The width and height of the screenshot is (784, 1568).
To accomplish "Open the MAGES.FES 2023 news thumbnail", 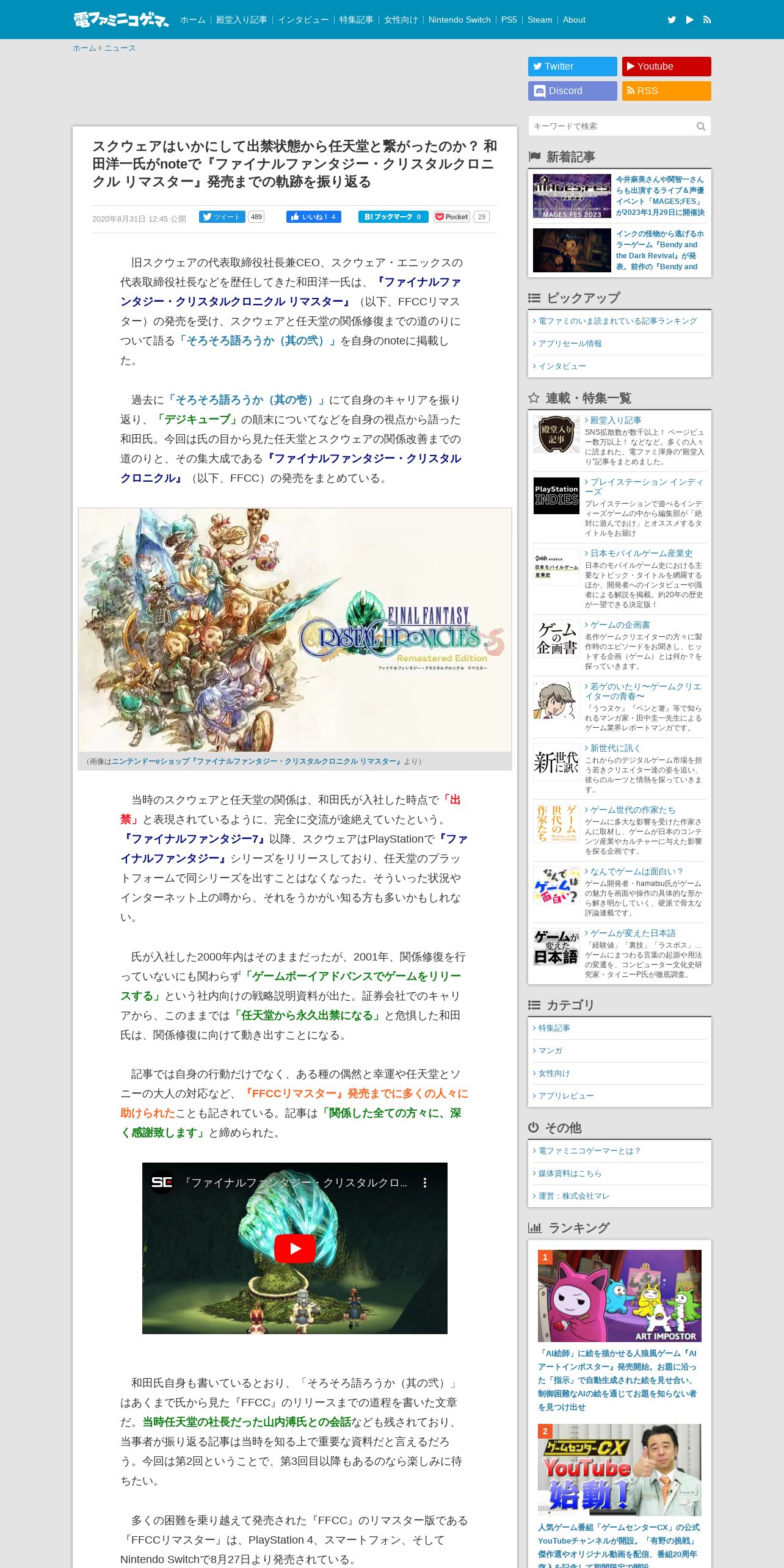I will click(x=572, y=196).
